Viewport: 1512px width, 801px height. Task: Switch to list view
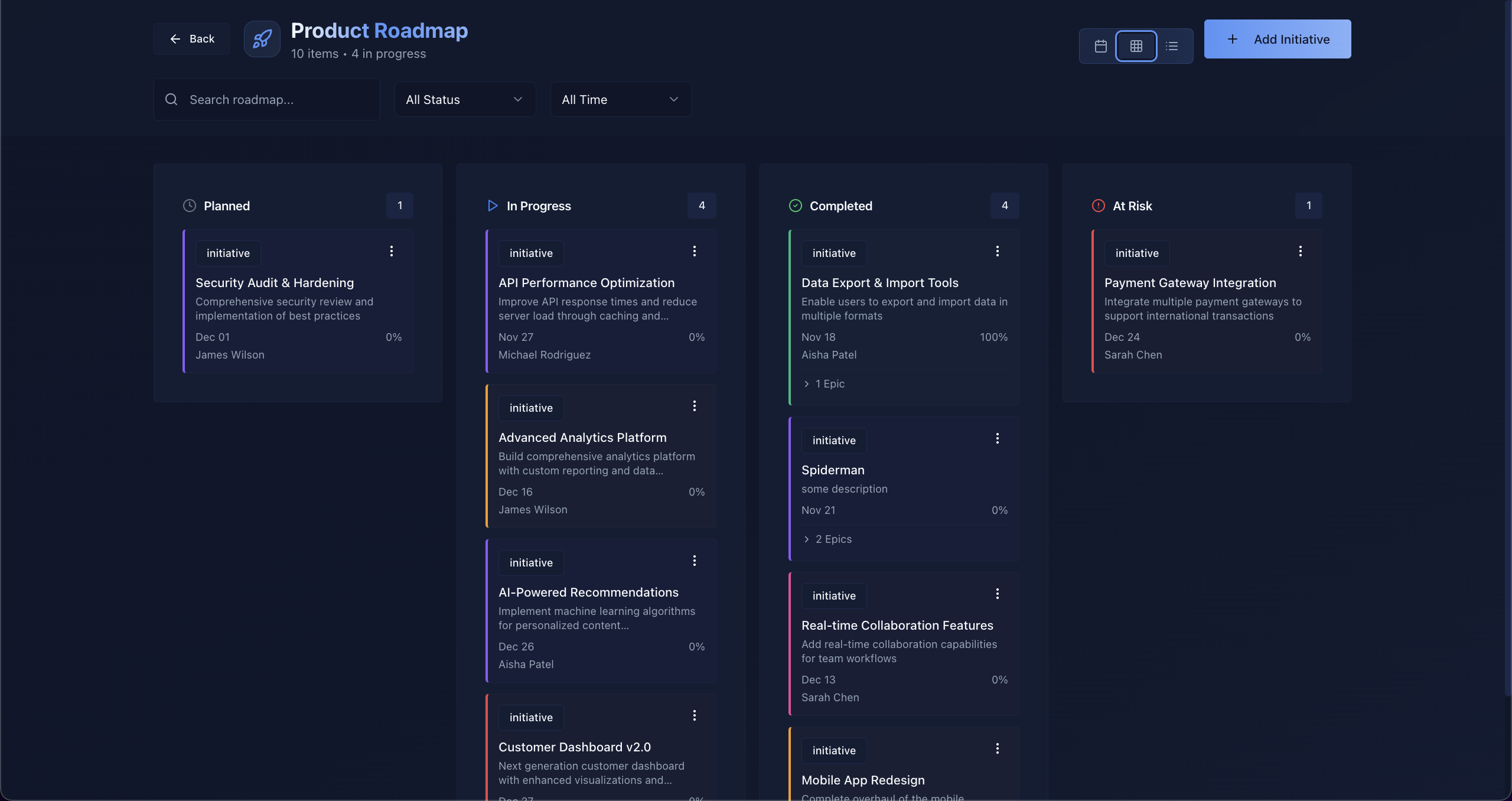click(1173, 45)
